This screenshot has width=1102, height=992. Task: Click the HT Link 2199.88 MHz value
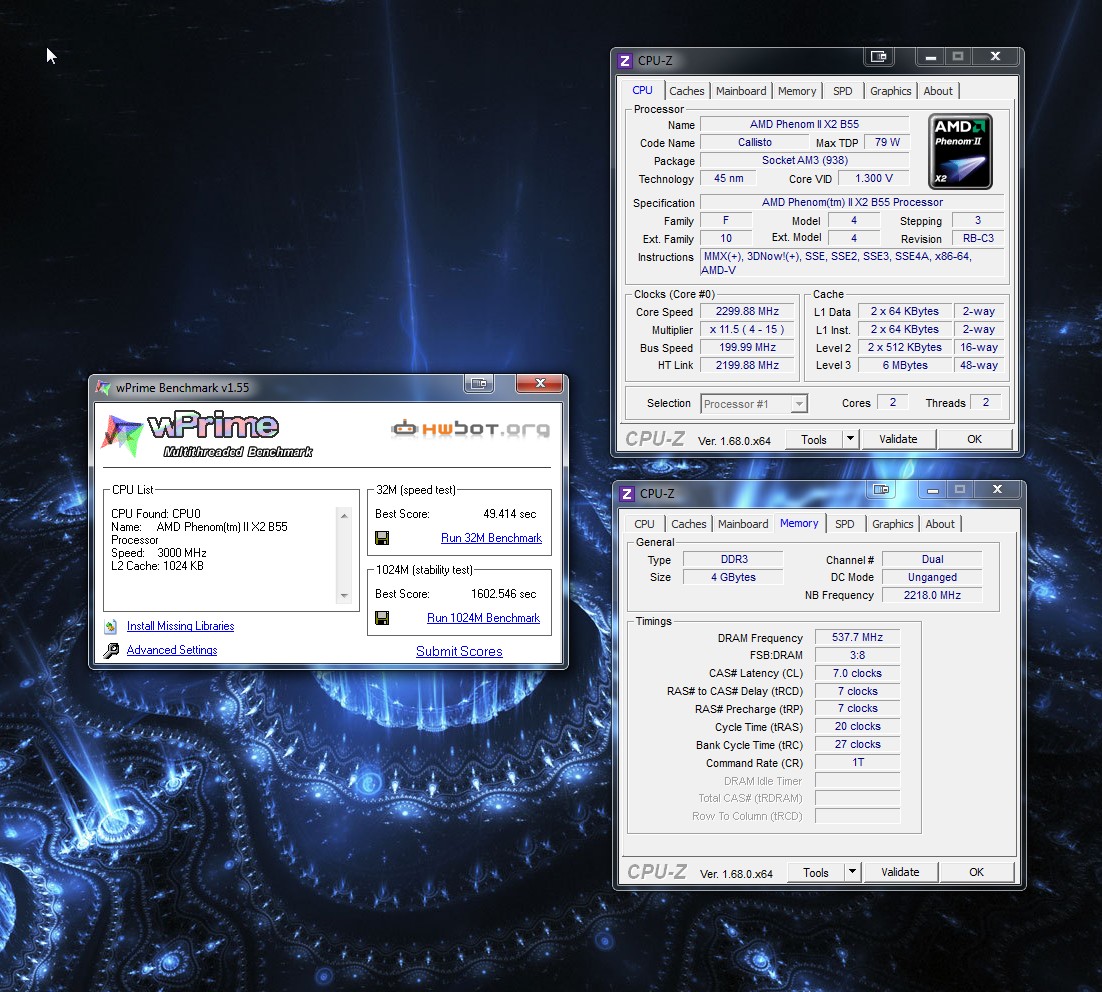[747, 366]
